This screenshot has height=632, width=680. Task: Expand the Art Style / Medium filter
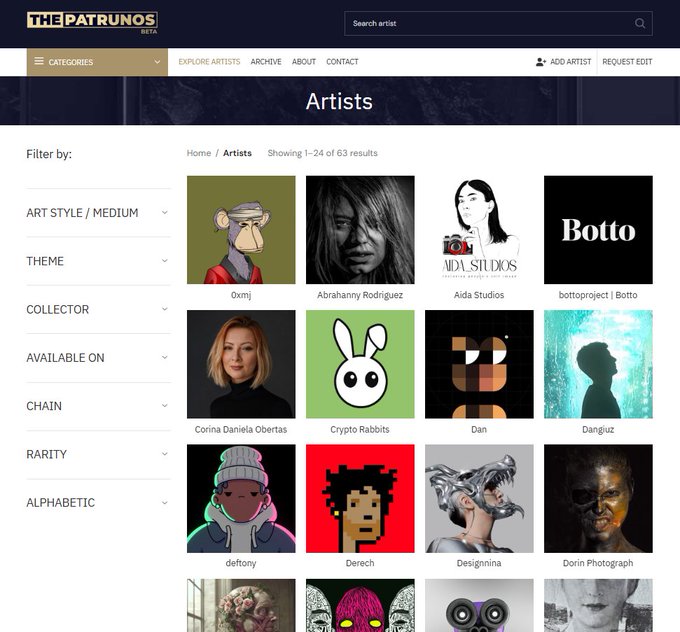(x=98, y=213)
